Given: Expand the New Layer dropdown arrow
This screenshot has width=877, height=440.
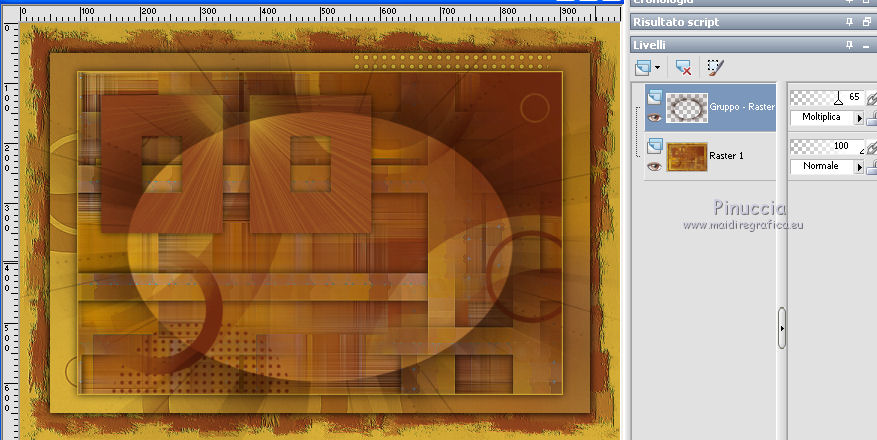Looking at the screenshot, I should click(657, 68).
